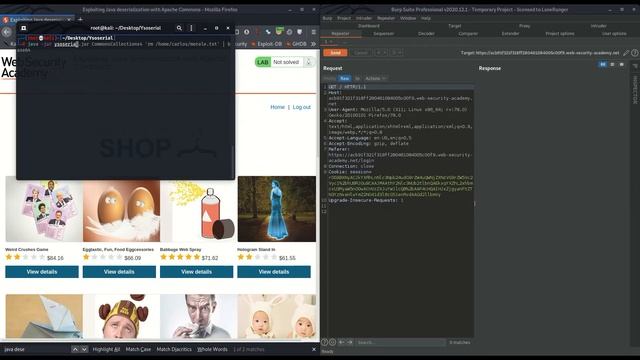Click the terminal new-tab icon at left
The height and width of the screenshot is (360, 640).
coord(24,28)
